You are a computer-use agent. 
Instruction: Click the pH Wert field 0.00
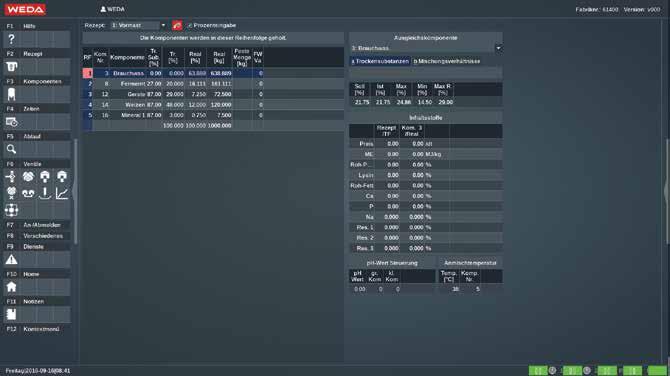coord(360,289)
